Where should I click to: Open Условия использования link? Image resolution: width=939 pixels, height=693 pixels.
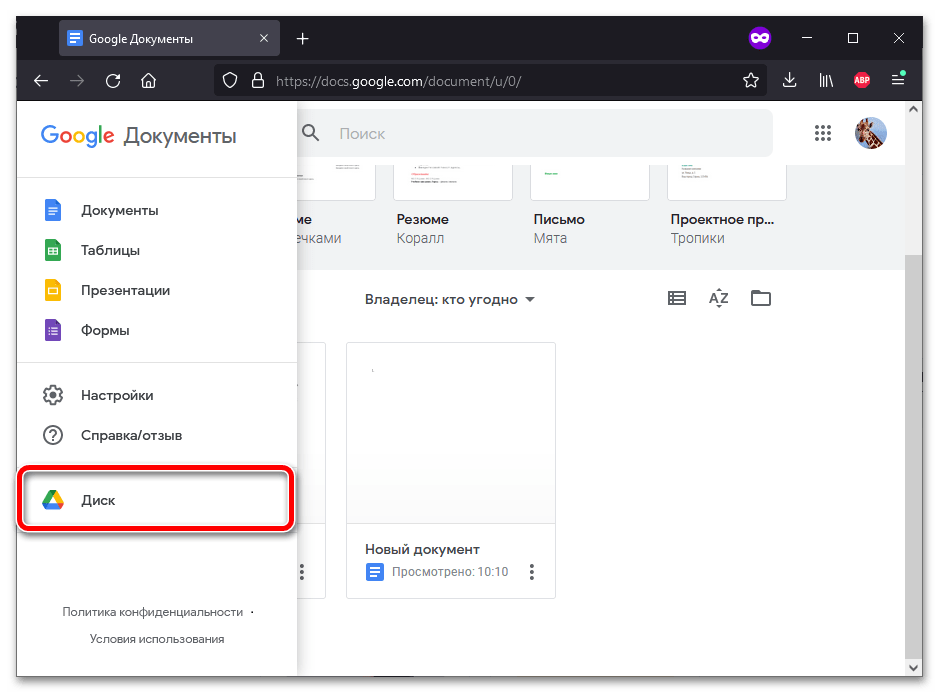click(157, 638)
